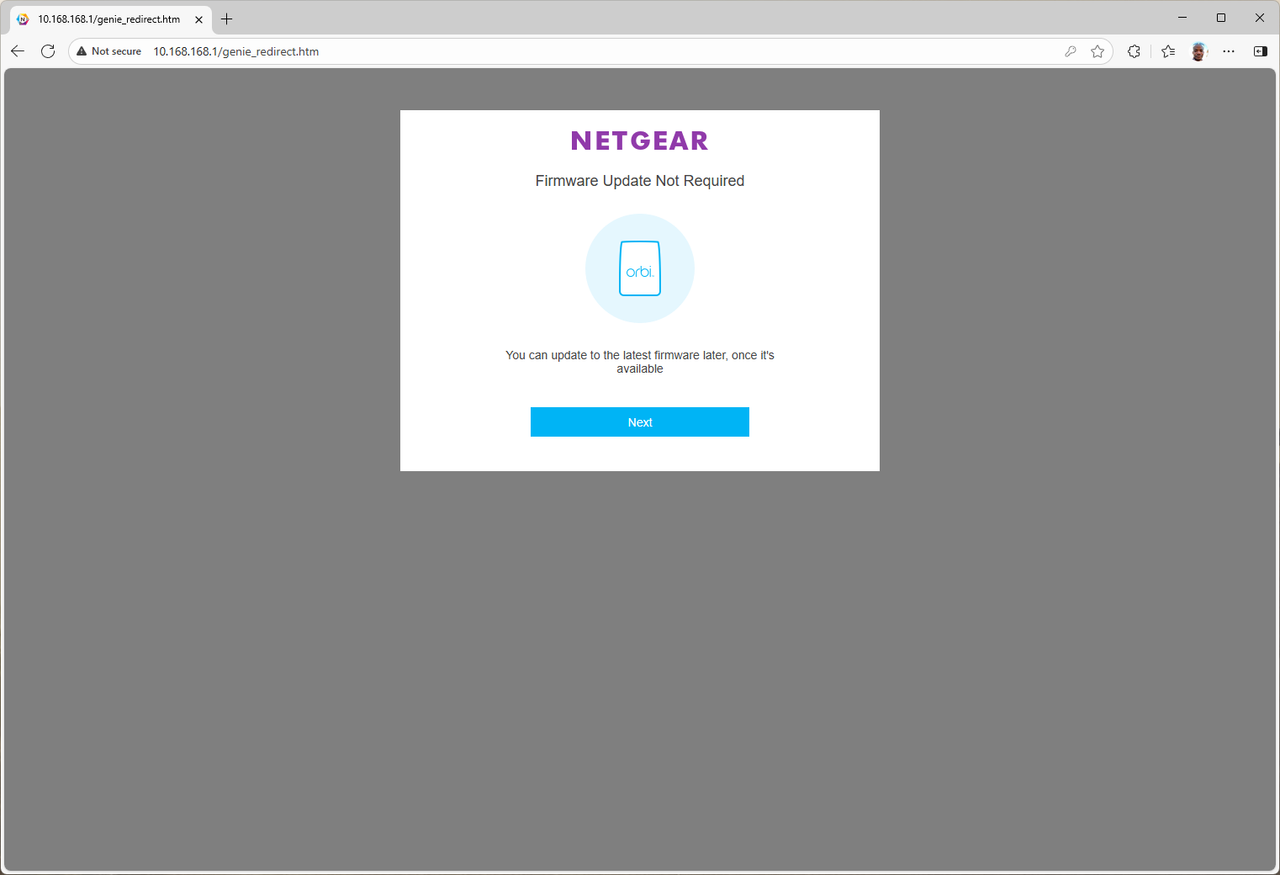Open the saved passwords key icon
The width and height of the screenshot is (1280, 875).
(1070, 51)
